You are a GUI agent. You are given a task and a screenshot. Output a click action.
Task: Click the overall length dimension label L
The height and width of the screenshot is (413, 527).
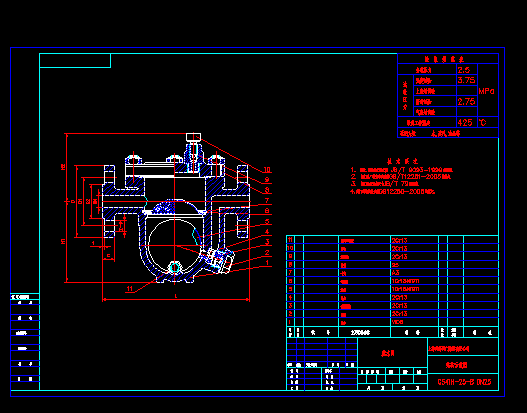(176, 296)
